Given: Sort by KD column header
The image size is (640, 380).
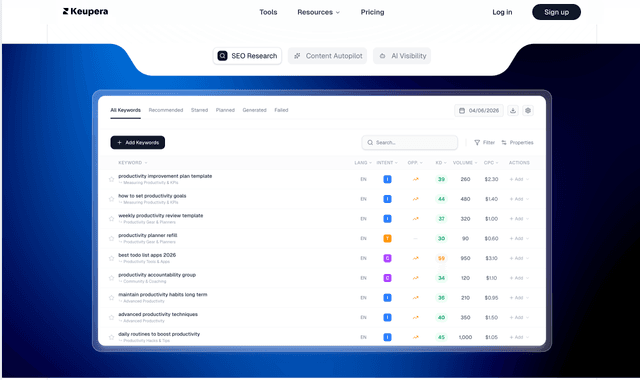Looking at the screenshot, I should pos(441,163).
